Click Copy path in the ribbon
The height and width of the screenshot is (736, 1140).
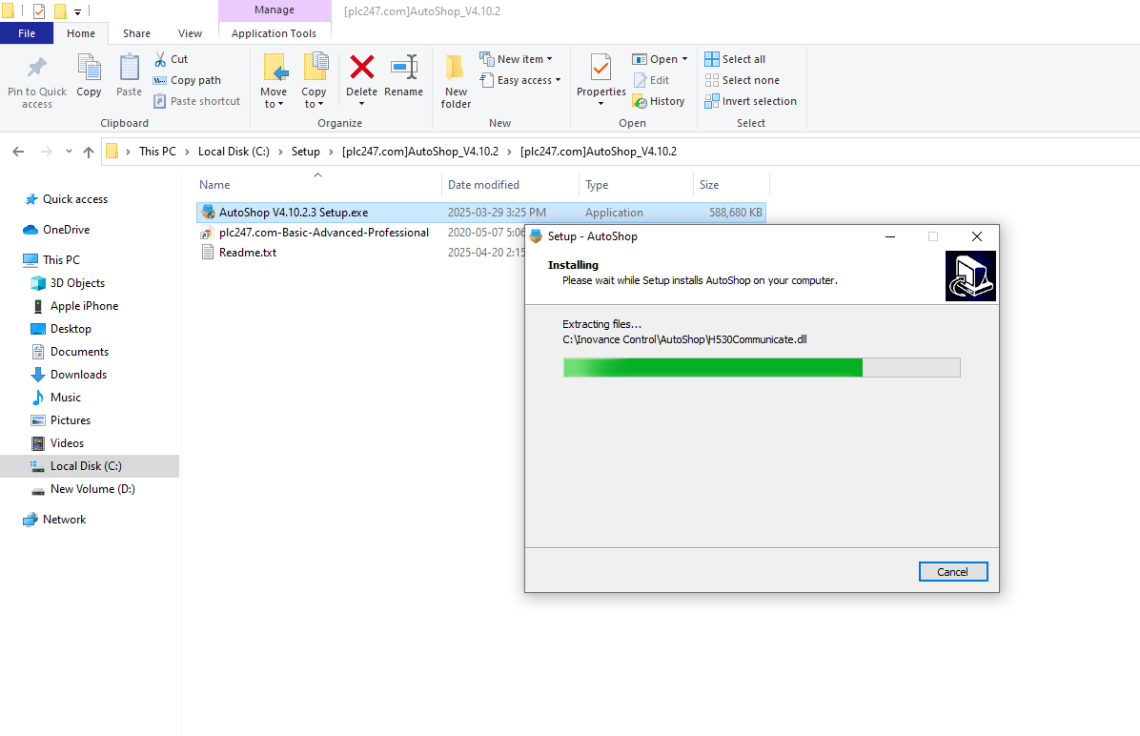(187, 80)
